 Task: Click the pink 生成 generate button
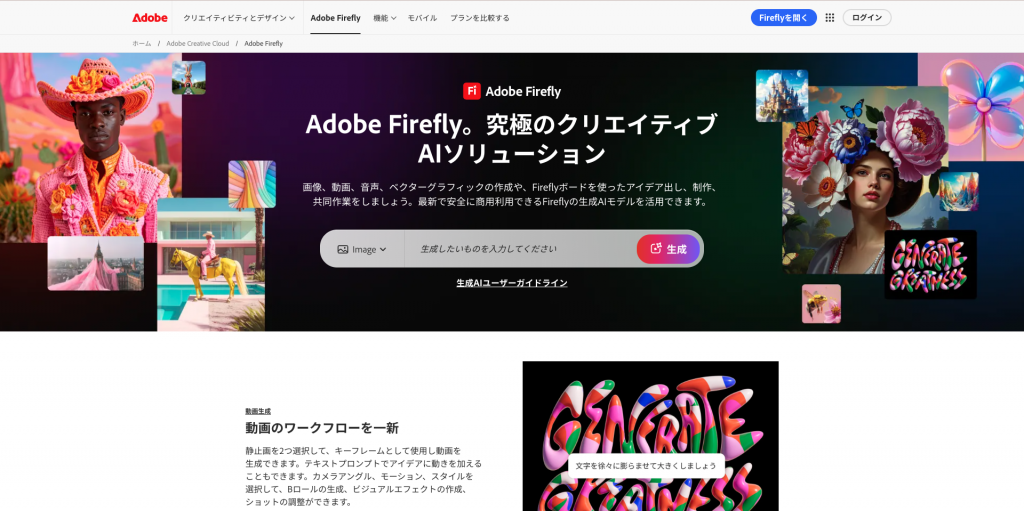668,249
